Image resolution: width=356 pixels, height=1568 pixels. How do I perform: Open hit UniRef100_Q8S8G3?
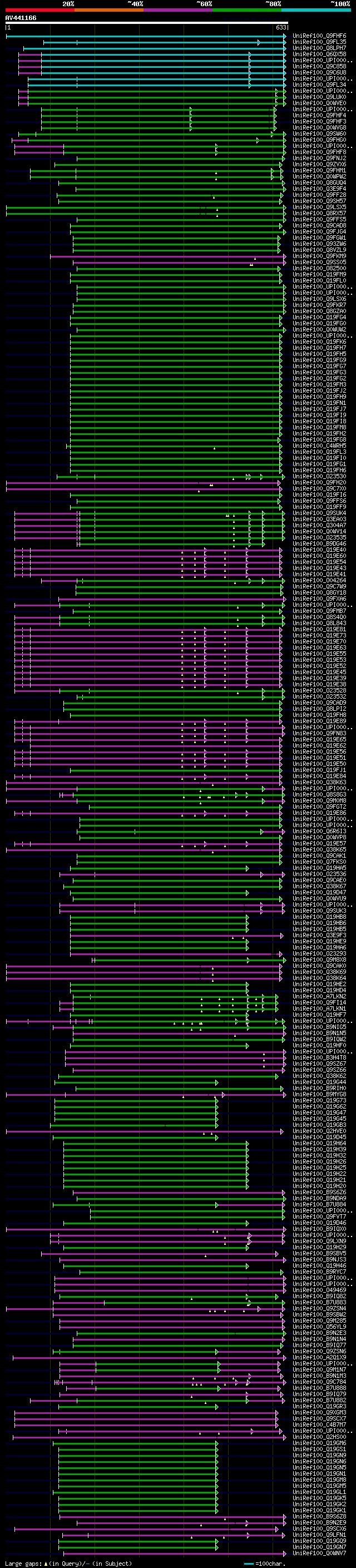tap(319, 794)
